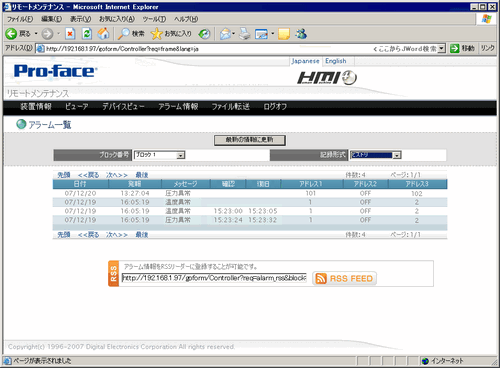Open the ファイル転送 navigation item
The image size is (500, 368).
pyautogui.click(x=231, y=107)
